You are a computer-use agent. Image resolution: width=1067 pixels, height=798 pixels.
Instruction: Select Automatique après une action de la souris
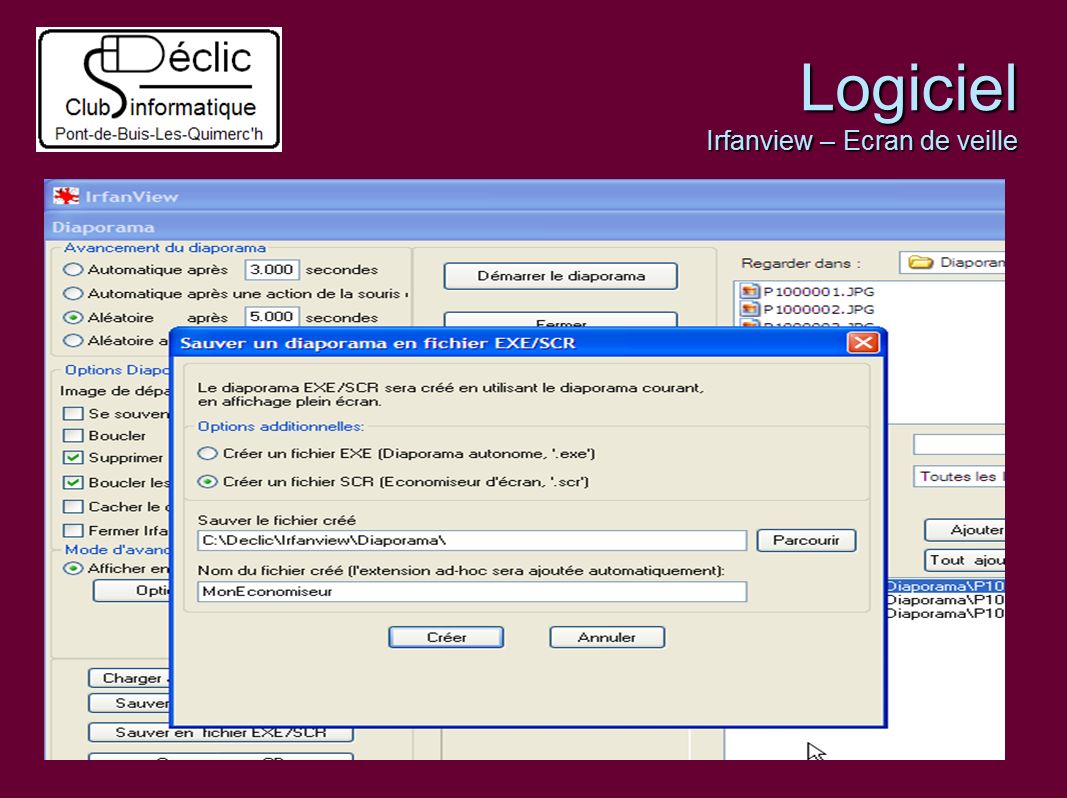(x=73, y=293)
